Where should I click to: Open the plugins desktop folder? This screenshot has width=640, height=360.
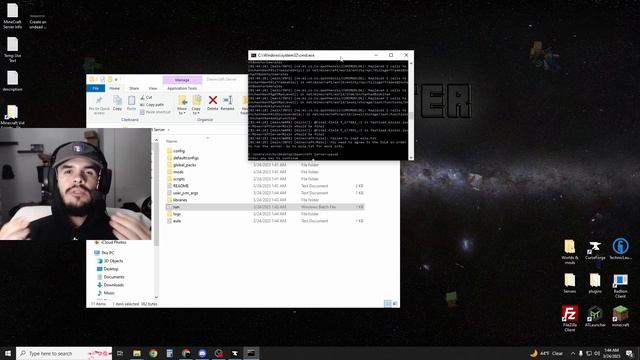tap(595, 283)
